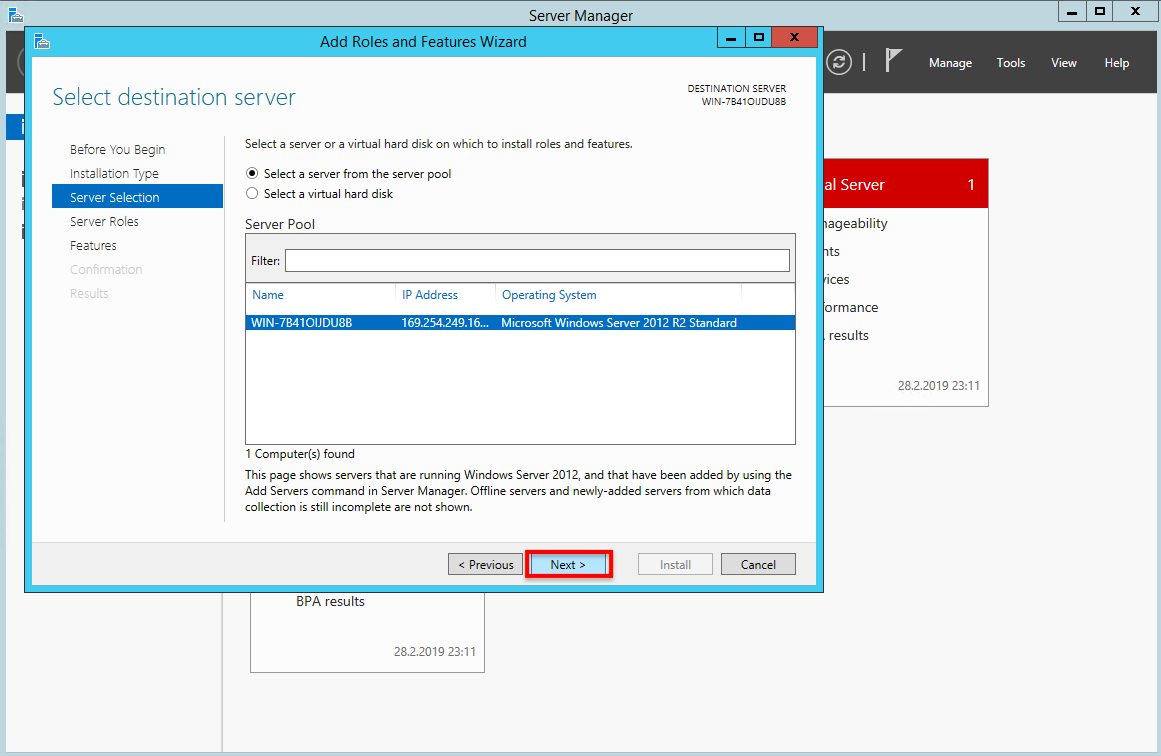This screenshot has height=756, width=1161.
Task: Go to the Installation Type step
Action: click(114, 173)
